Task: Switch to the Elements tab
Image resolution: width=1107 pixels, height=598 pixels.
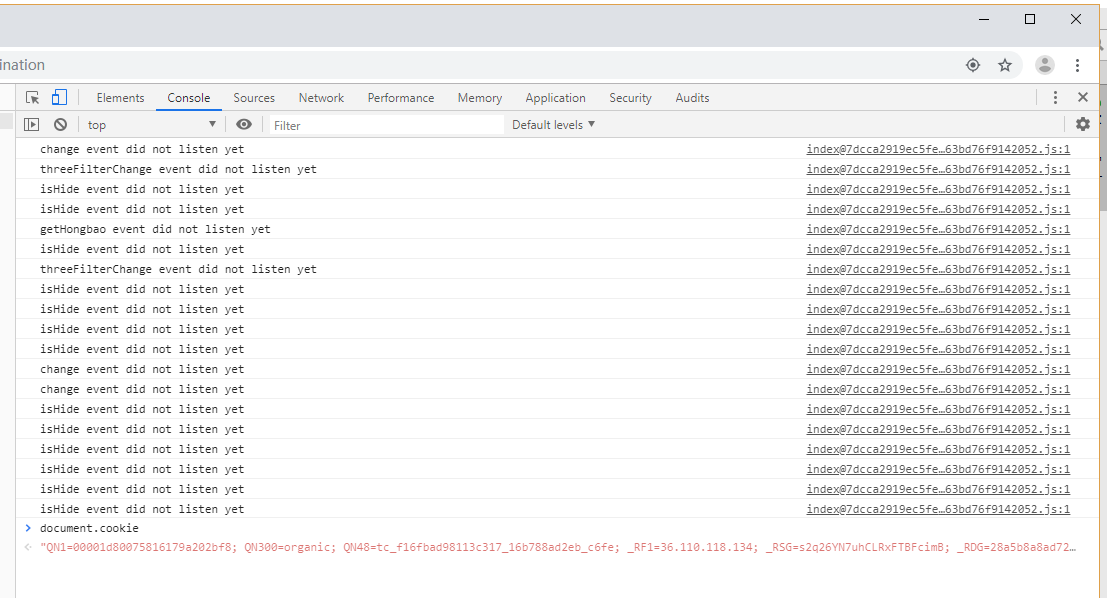Action: click(120, 98)
